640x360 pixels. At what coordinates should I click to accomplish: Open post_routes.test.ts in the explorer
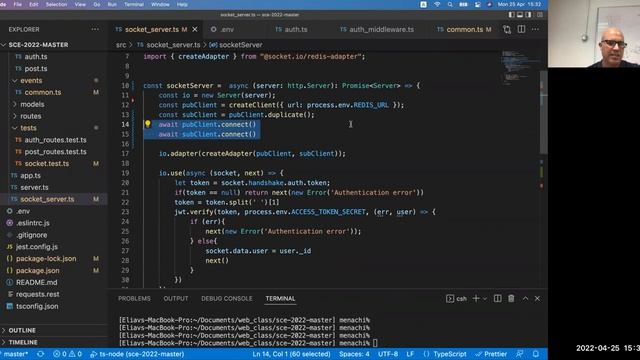click(x=55, y=151)
